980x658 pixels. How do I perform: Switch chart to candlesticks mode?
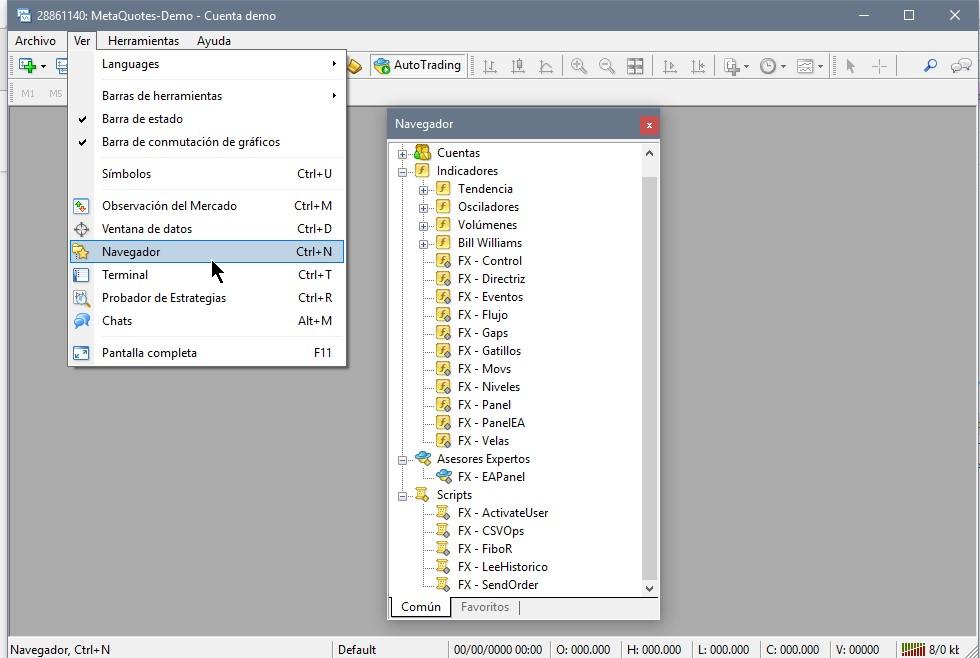(x=518, y=66)
